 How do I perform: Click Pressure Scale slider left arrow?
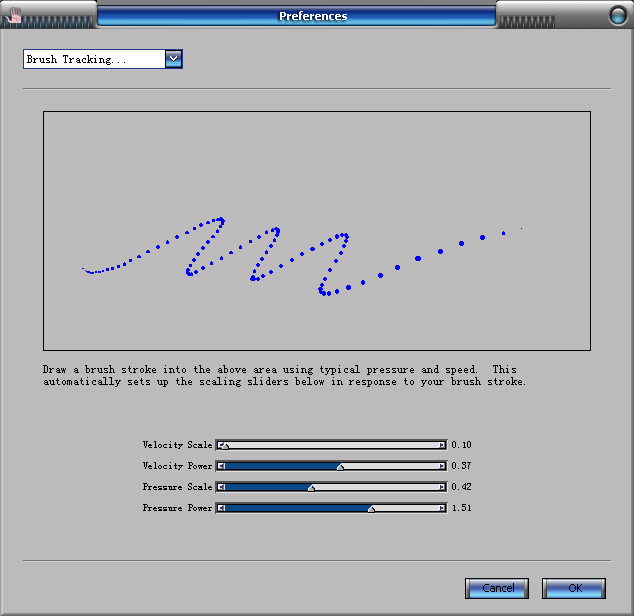pos(221,487)
